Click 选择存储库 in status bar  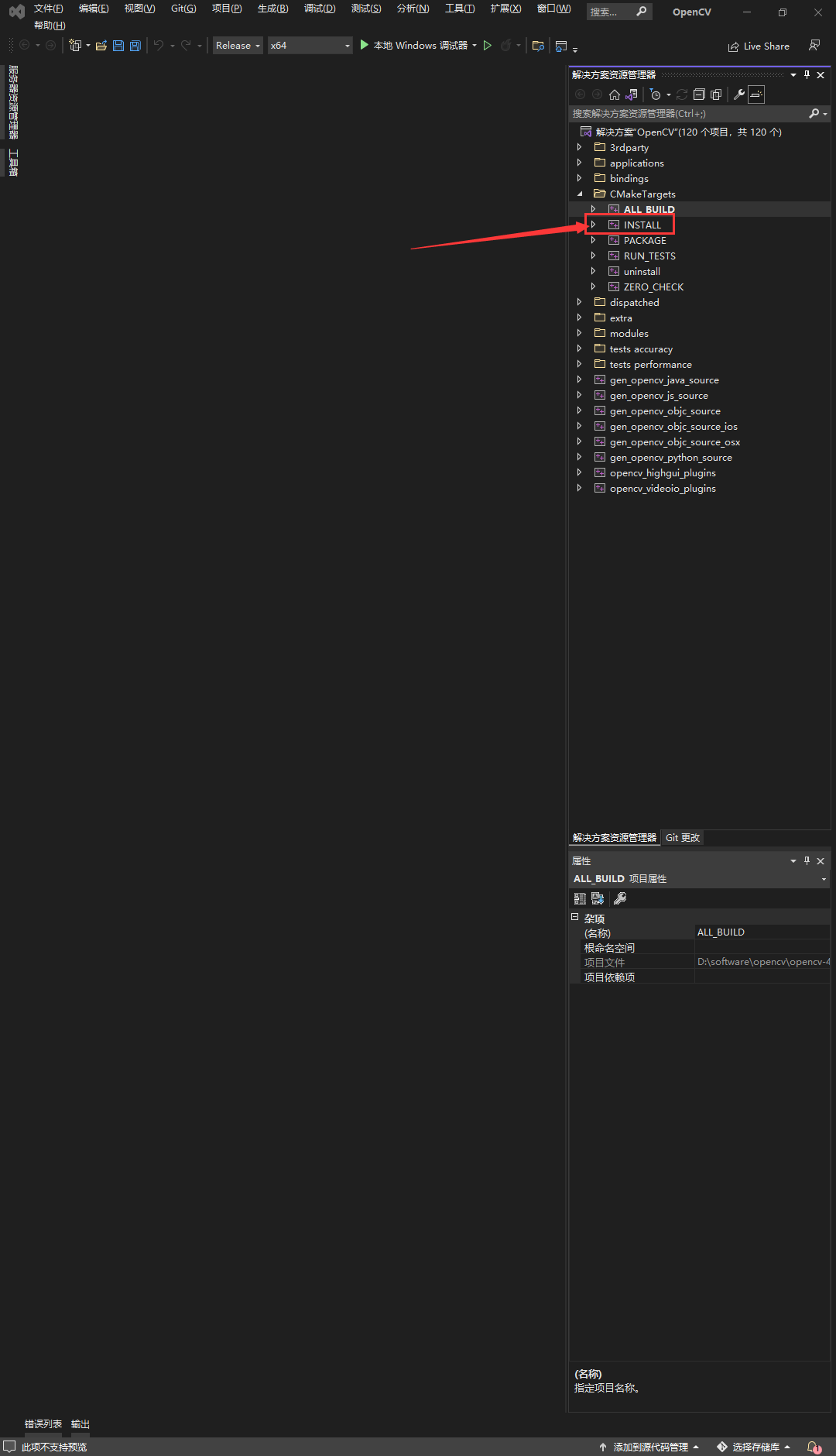coord(754,1447)
